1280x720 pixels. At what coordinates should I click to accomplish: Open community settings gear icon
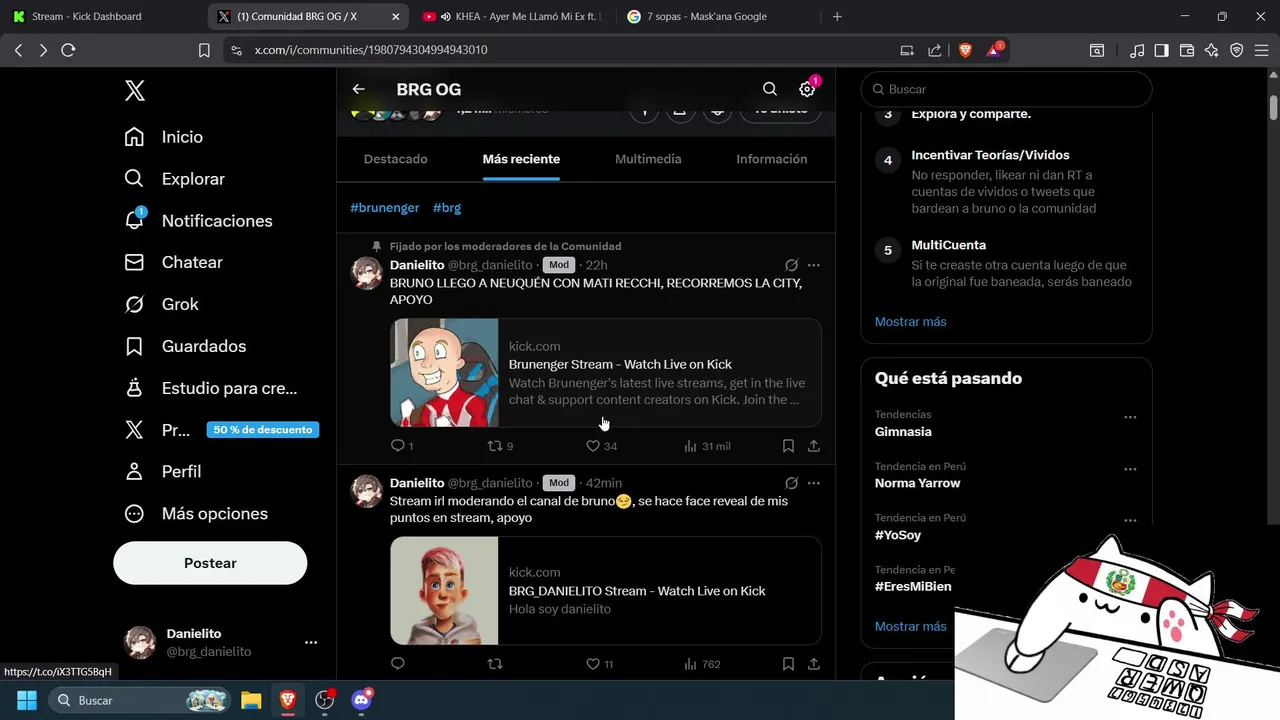coord(807,89)
